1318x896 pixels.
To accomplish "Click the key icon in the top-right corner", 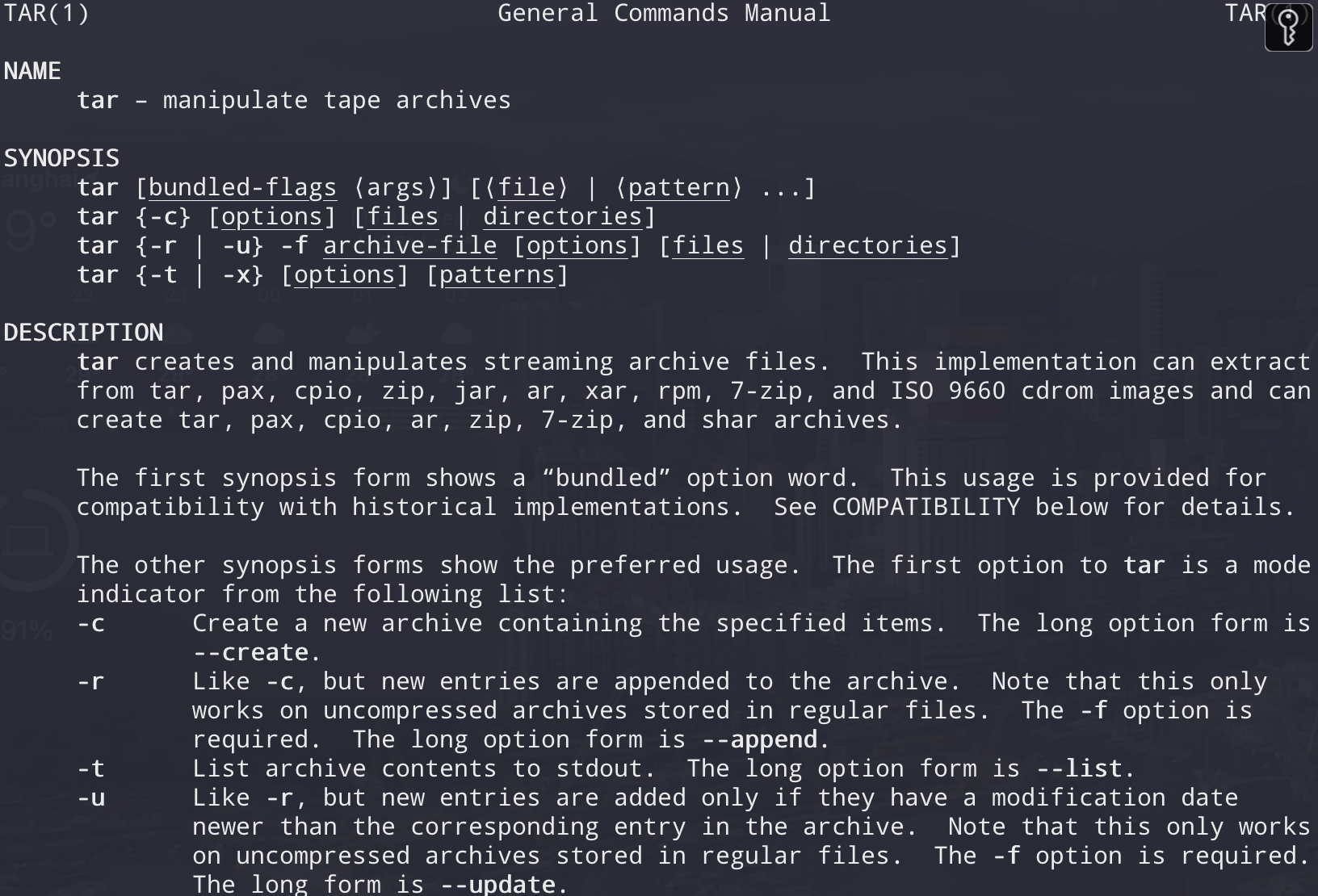I will coord(1288,27).
